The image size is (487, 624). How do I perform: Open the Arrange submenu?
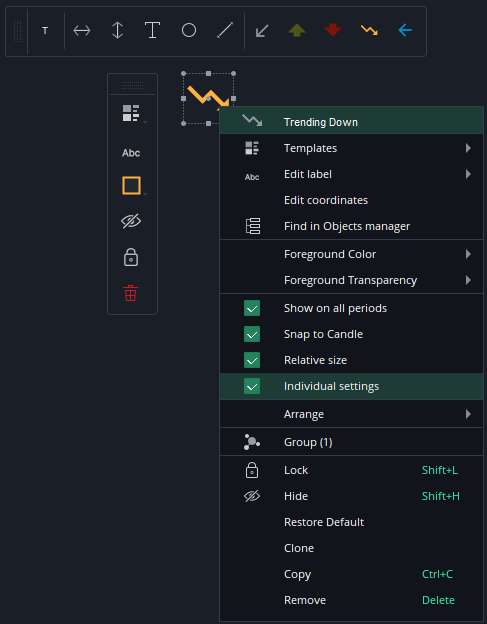(x=351, y=414)
